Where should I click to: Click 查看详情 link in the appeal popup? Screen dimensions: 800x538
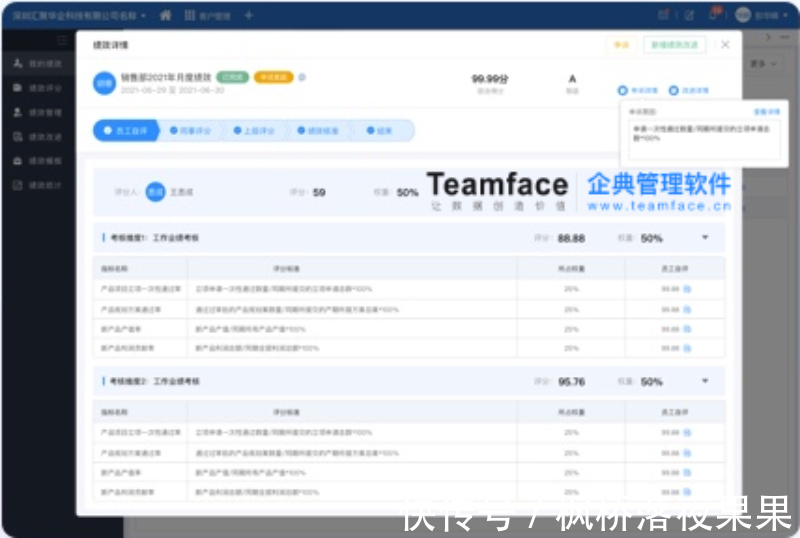766,111
